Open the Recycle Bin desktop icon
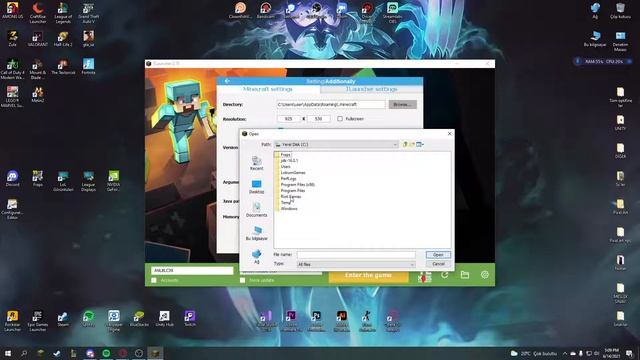Viewport: 640px width, 360px height. 620,11
